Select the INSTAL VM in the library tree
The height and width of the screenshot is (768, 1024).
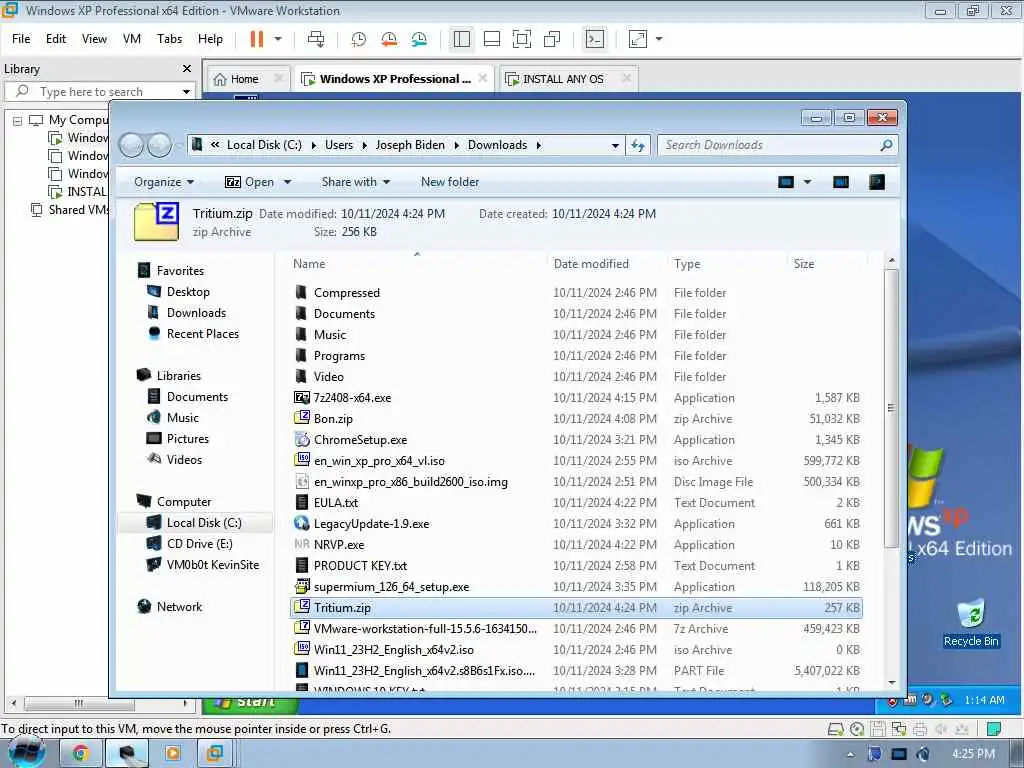[86, 192]
